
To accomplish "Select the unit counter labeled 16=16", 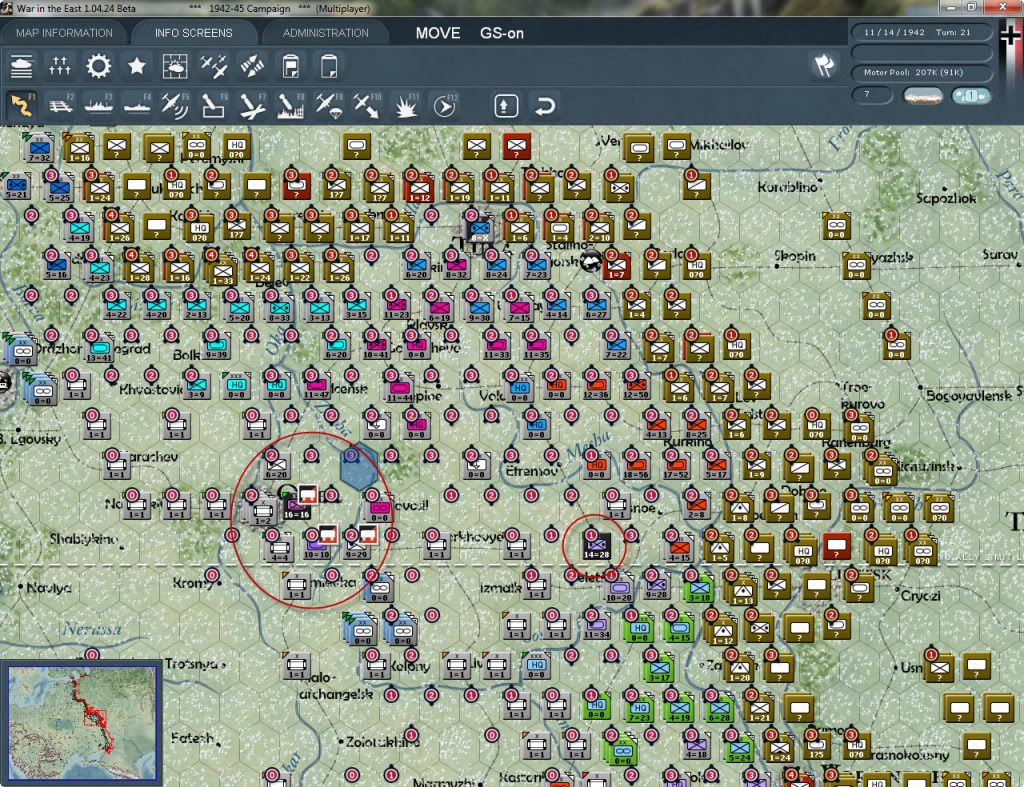I will [296, 506].
